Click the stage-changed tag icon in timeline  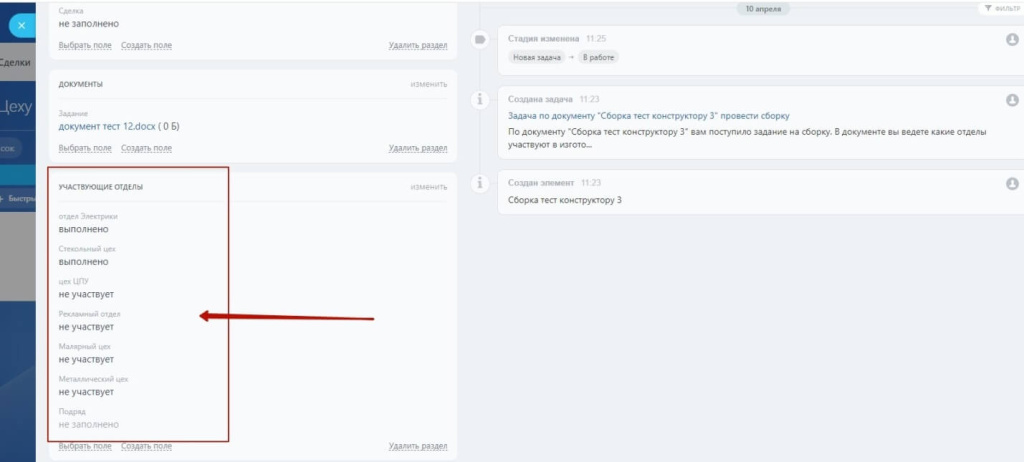(x=480, y=39)
